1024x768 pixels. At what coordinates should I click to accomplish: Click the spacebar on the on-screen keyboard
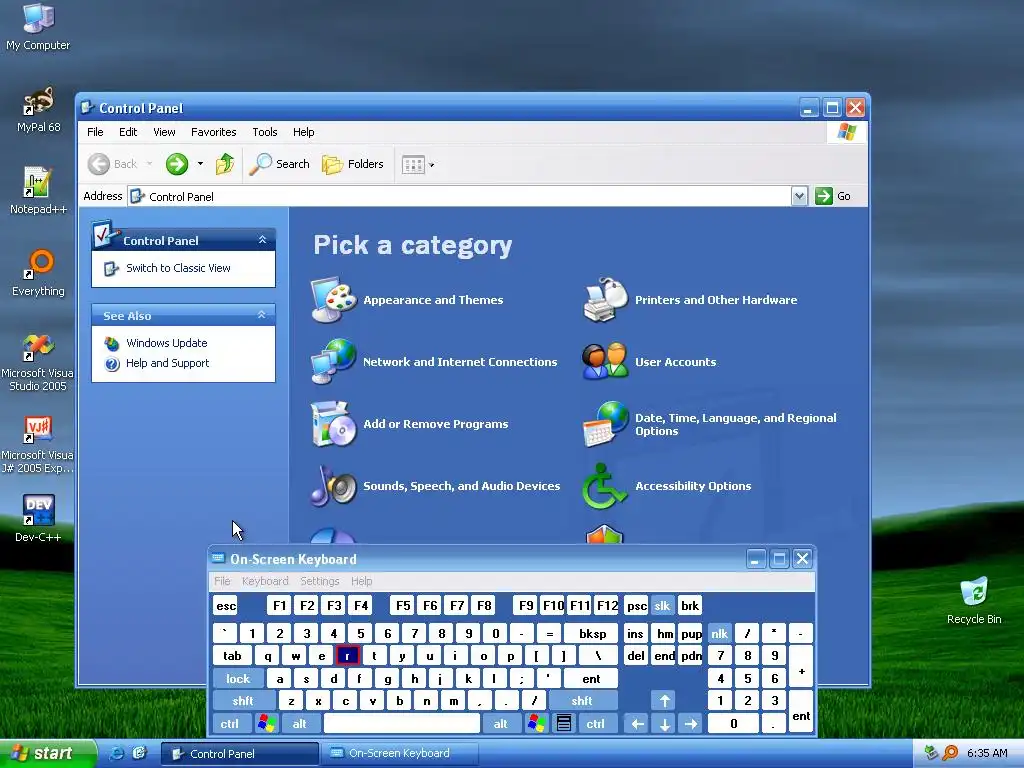click(402, 724)
